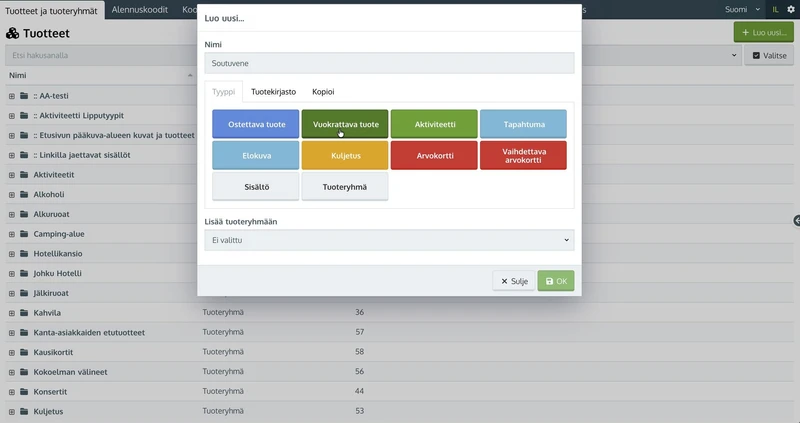Select the Kuljetus type button
The image size is (800, 423).
(x=345, y=156)
